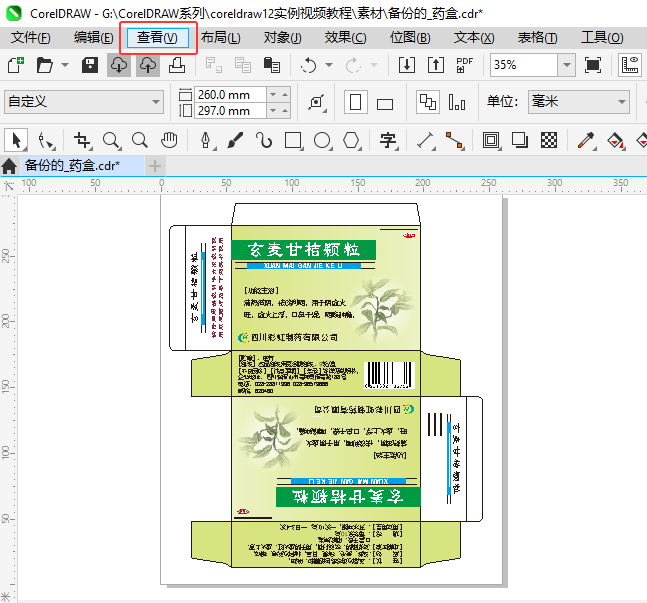Viewport: 647px width, 603px height.
Task: Open the 对象(J) menu
Action: tap(283, 38)
